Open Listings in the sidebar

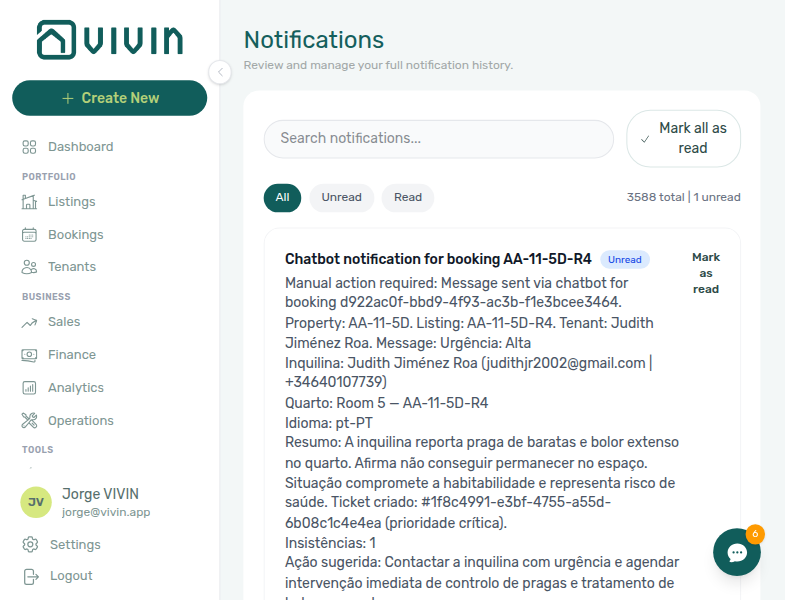click(72, 202)
